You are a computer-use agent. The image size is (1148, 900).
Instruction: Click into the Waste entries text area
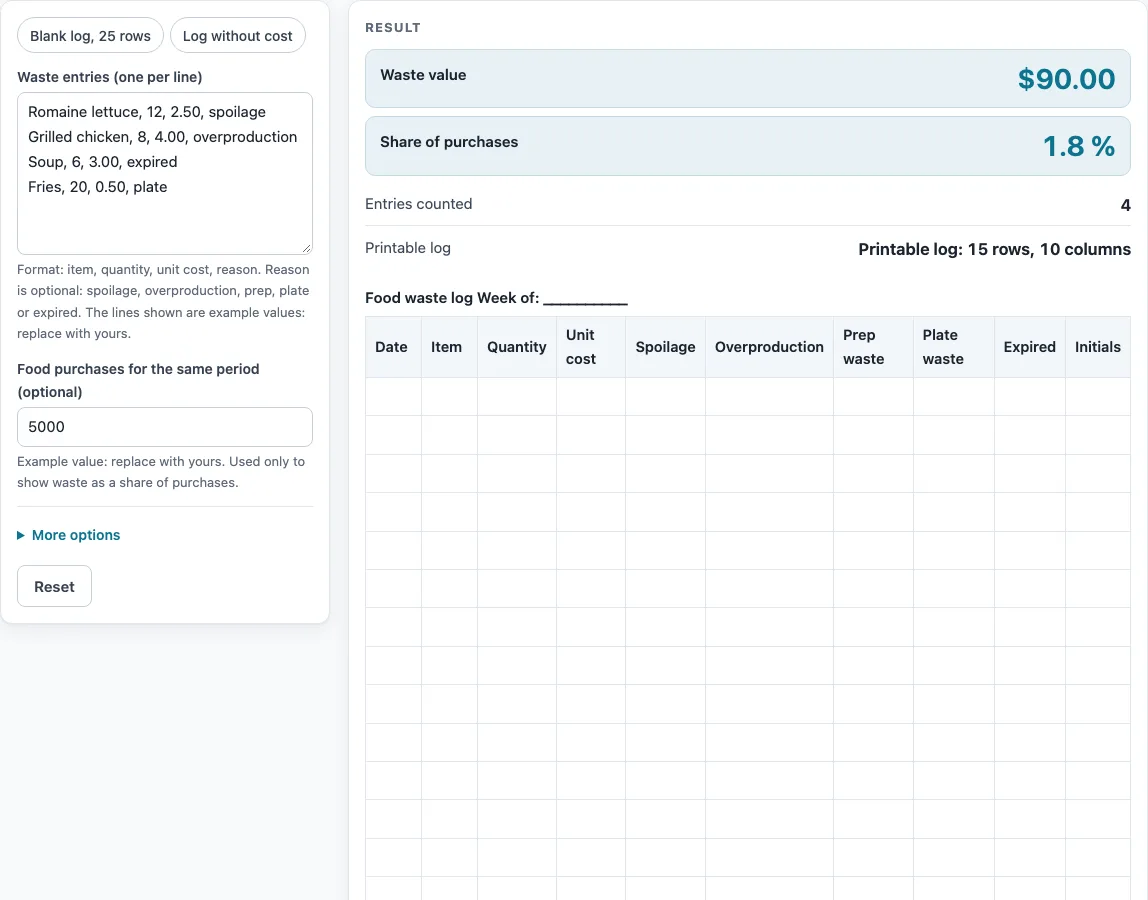point(165,174)
